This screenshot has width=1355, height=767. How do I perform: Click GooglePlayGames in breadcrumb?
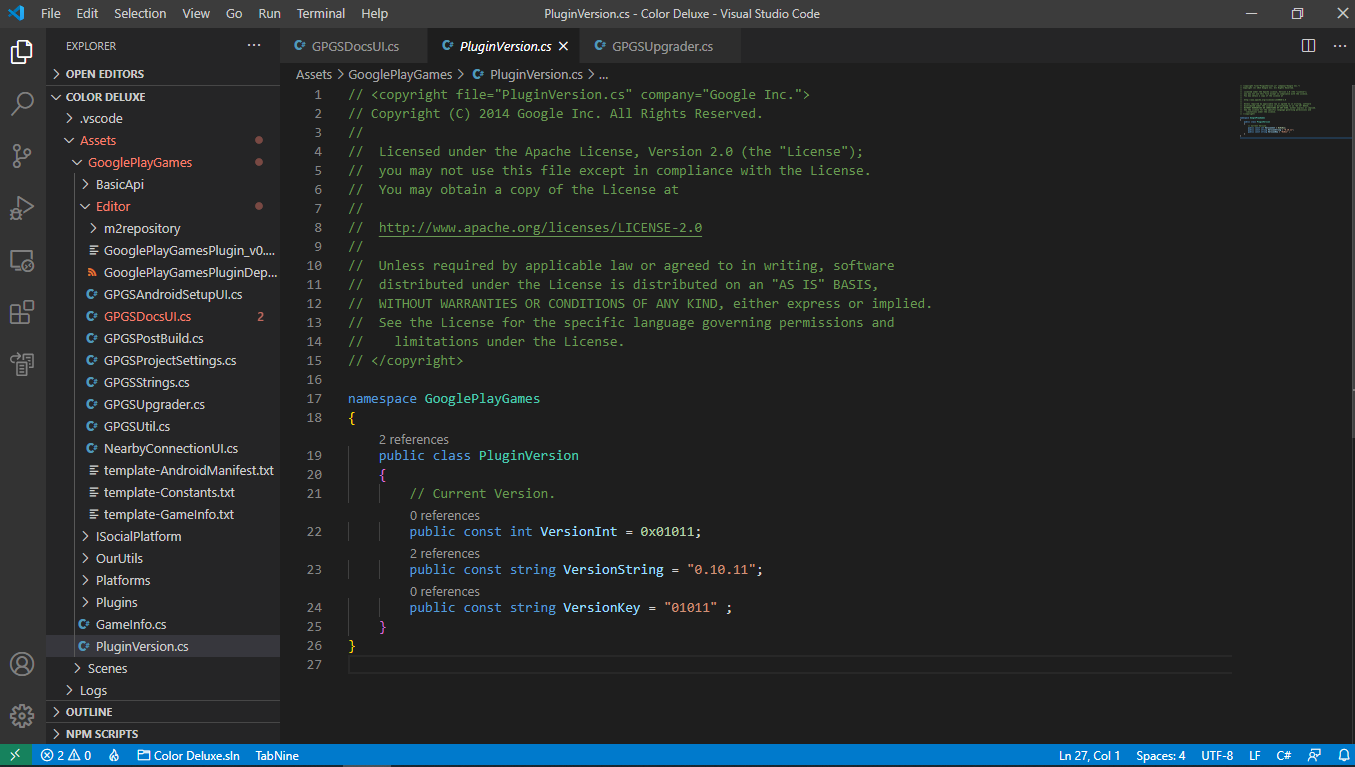point(400,74)
